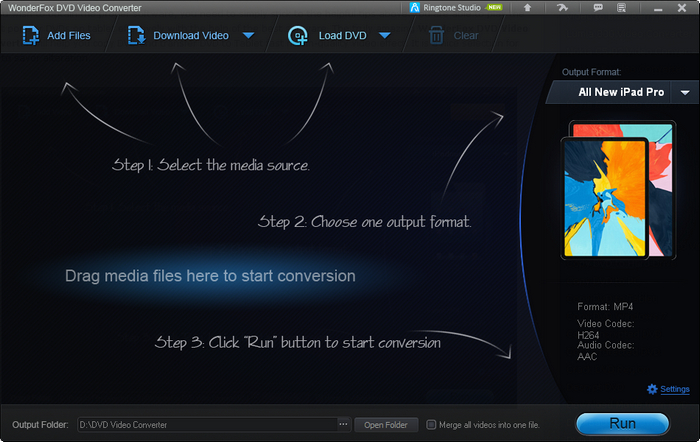Viewport: 700px width, 442px height.
Task: Select the All New iPad Pro format box
Action: point(621,92)
